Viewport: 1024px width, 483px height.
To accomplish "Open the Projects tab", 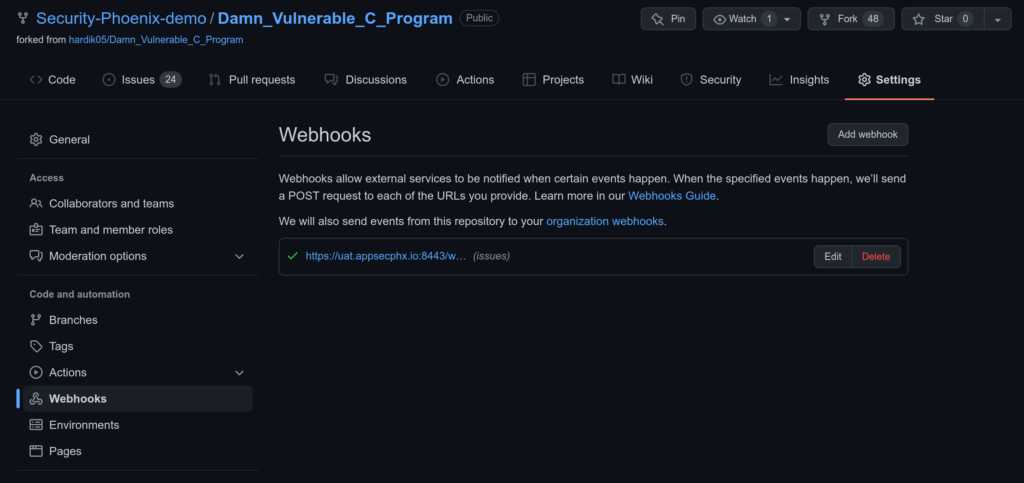I will click(553, 80).
